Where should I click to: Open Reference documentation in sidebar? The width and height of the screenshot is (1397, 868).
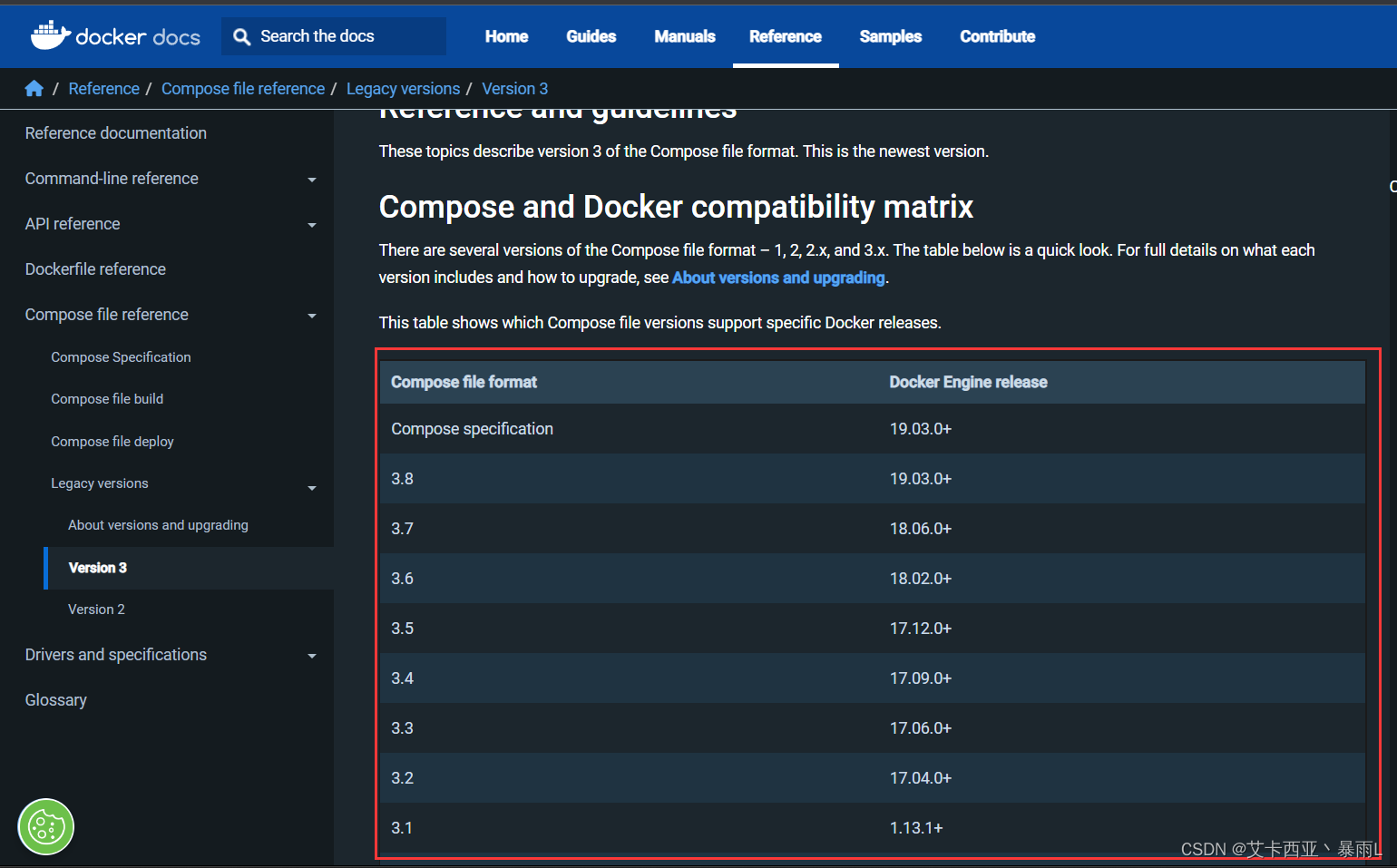pos(116,133)
